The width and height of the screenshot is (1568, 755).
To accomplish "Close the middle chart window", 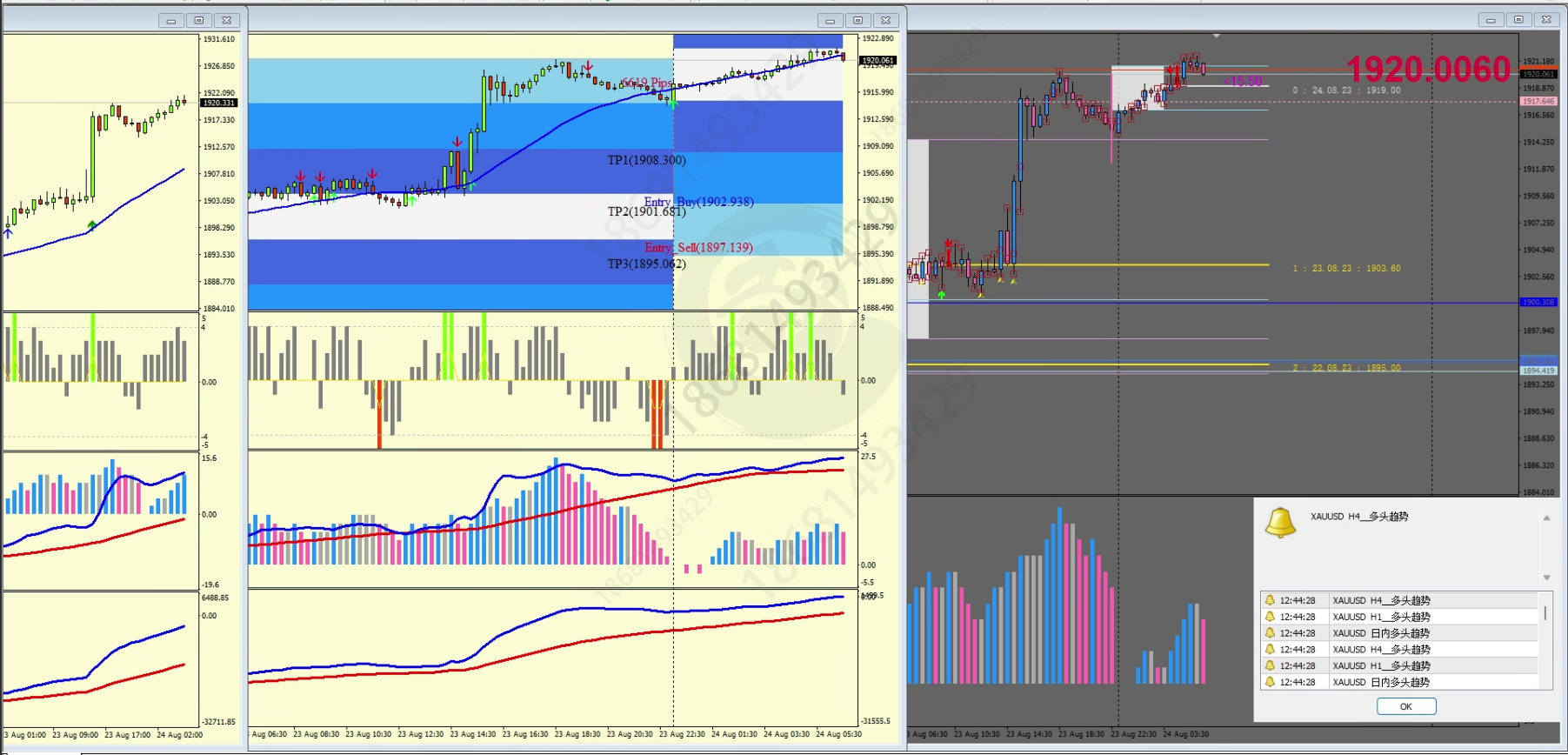I will (x=886, y=20).
